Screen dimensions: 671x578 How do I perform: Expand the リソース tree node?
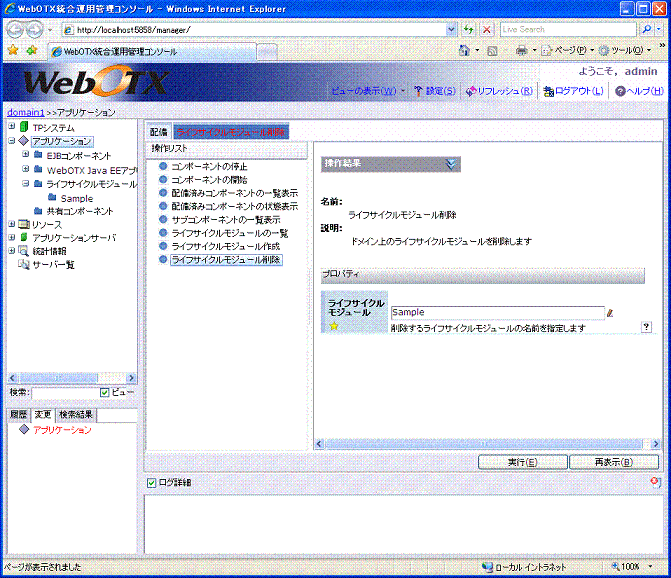pos(11,225)
